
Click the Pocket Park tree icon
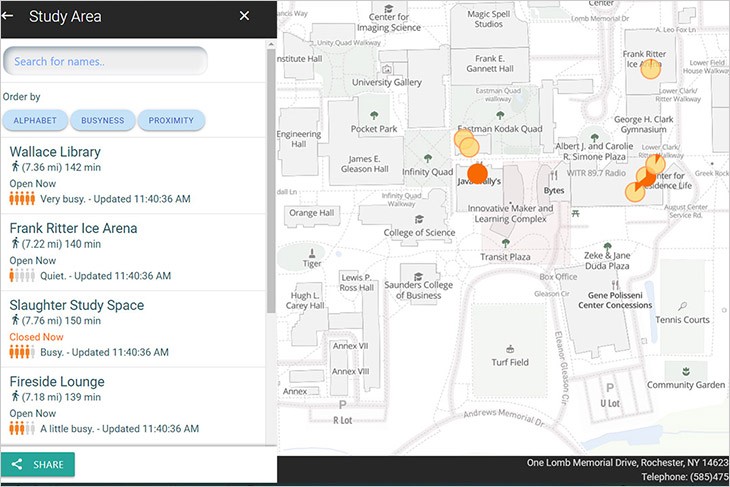point(374,115)
